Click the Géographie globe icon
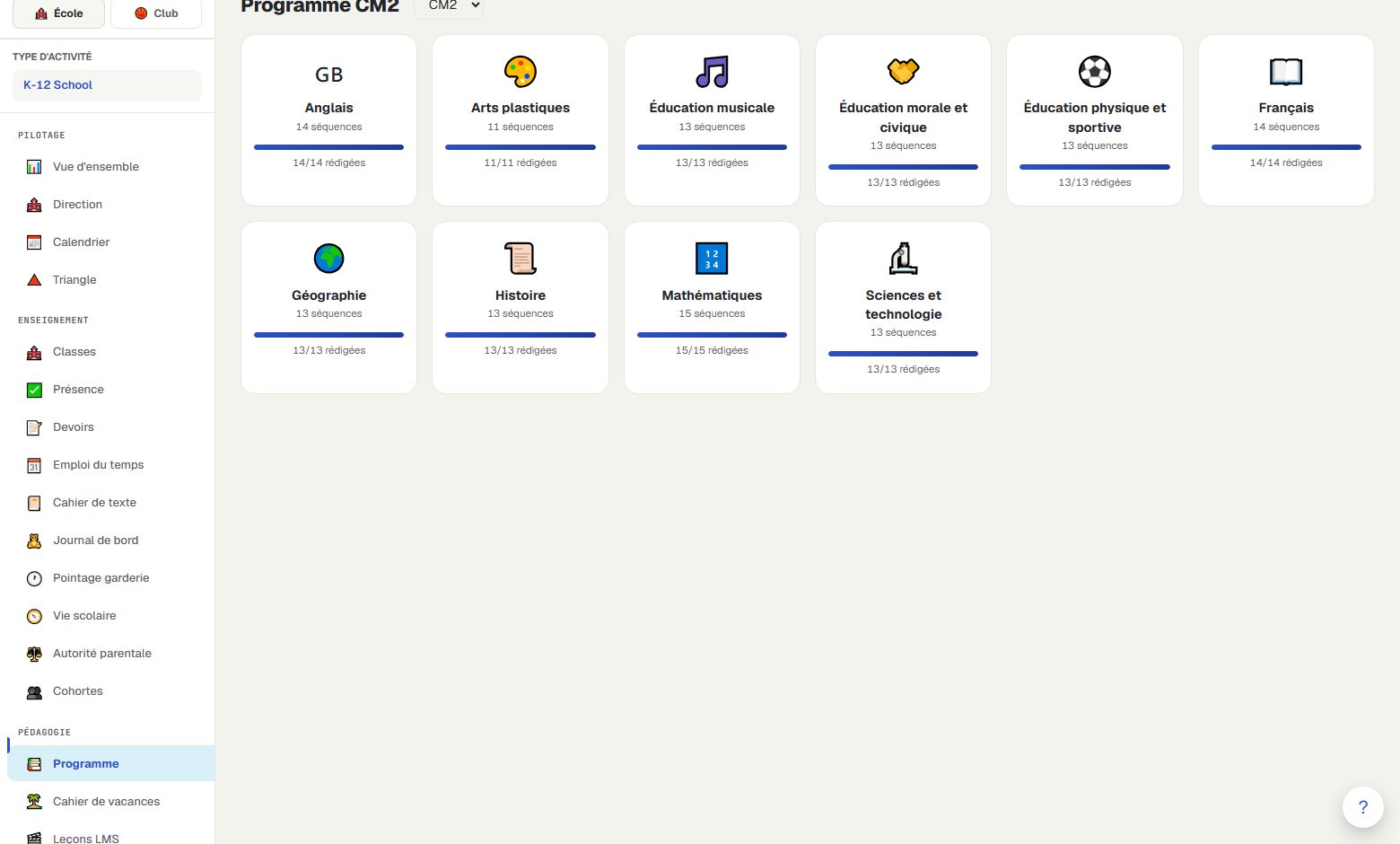Viewport: 1400px width, 844px height. 328,259
